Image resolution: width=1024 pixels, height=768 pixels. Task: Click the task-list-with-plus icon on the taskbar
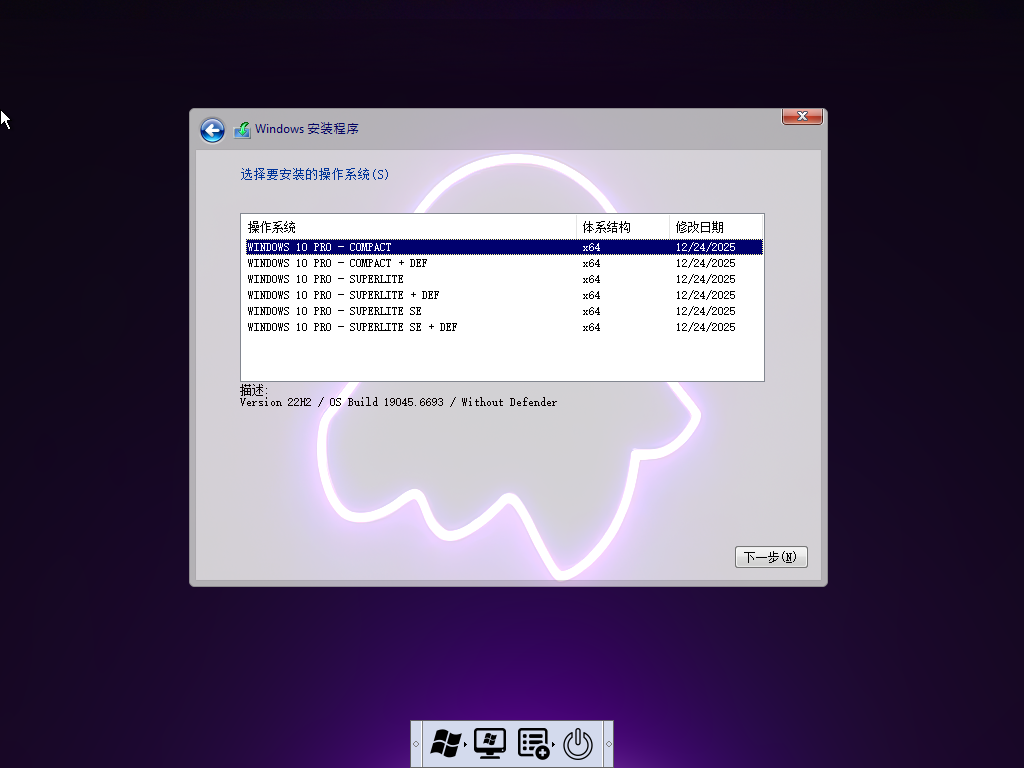pyautogui.click(x=532, y=744)
